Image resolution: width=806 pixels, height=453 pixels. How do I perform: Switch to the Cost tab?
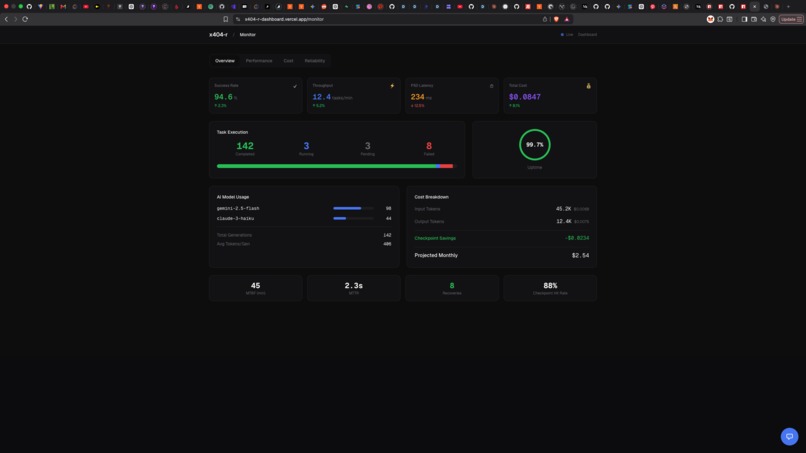288,61
